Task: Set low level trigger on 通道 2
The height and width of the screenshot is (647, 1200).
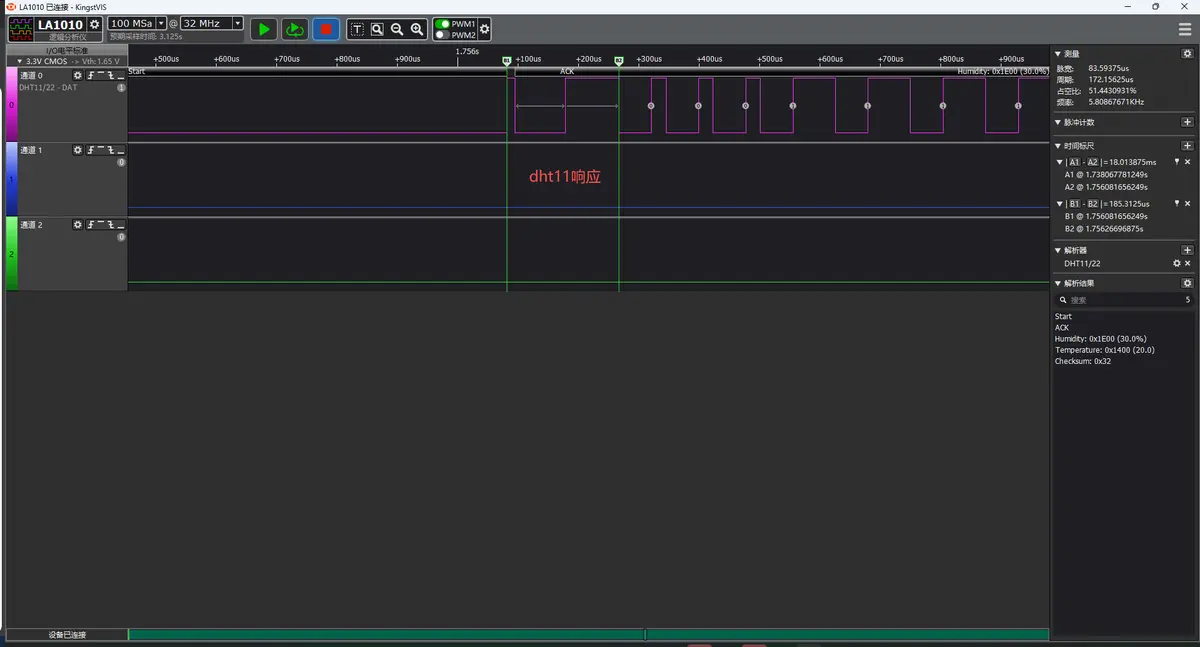Action: [x=121, y=225]
